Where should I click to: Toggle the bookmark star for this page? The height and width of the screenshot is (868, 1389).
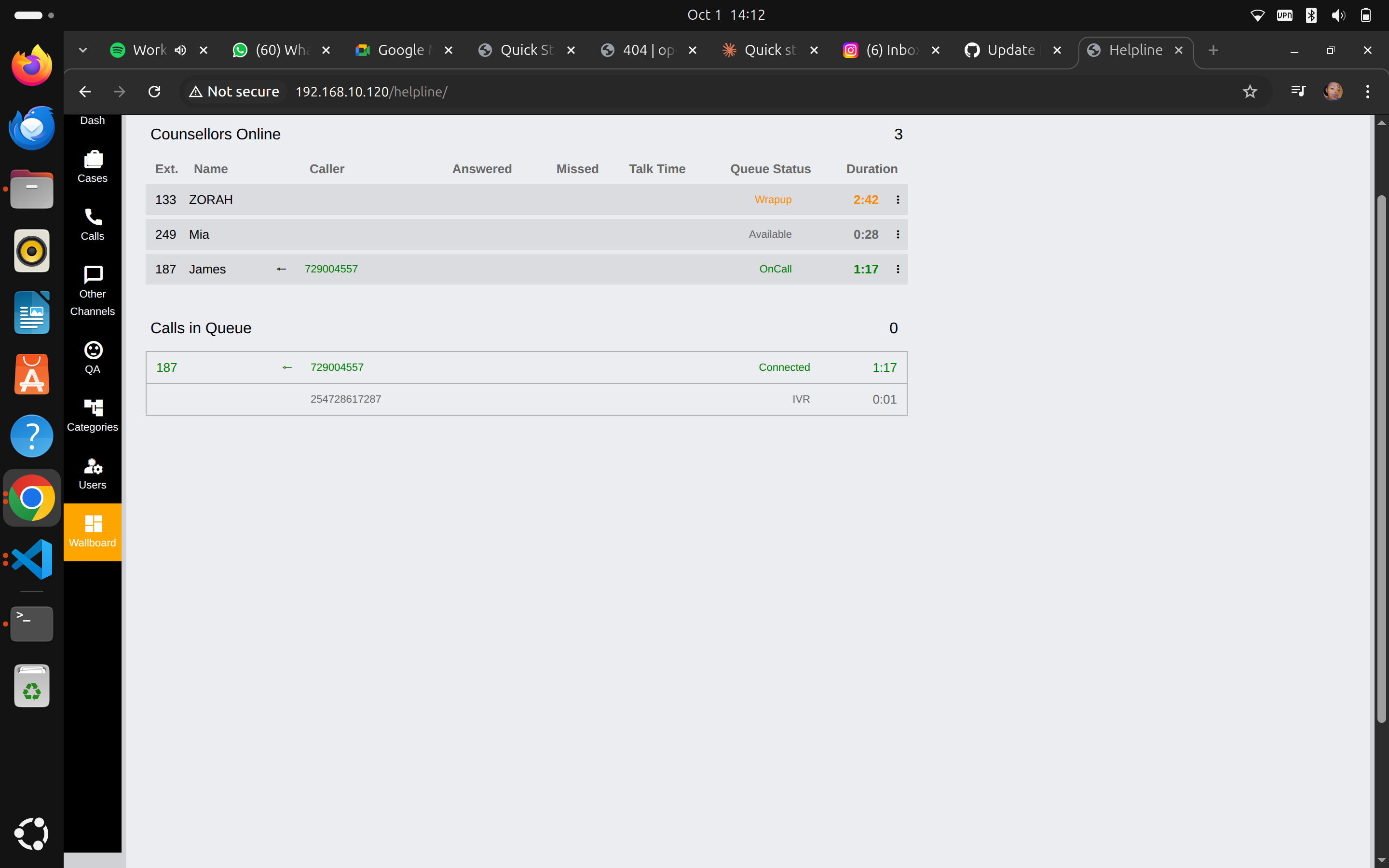(x=1250, y=91)
